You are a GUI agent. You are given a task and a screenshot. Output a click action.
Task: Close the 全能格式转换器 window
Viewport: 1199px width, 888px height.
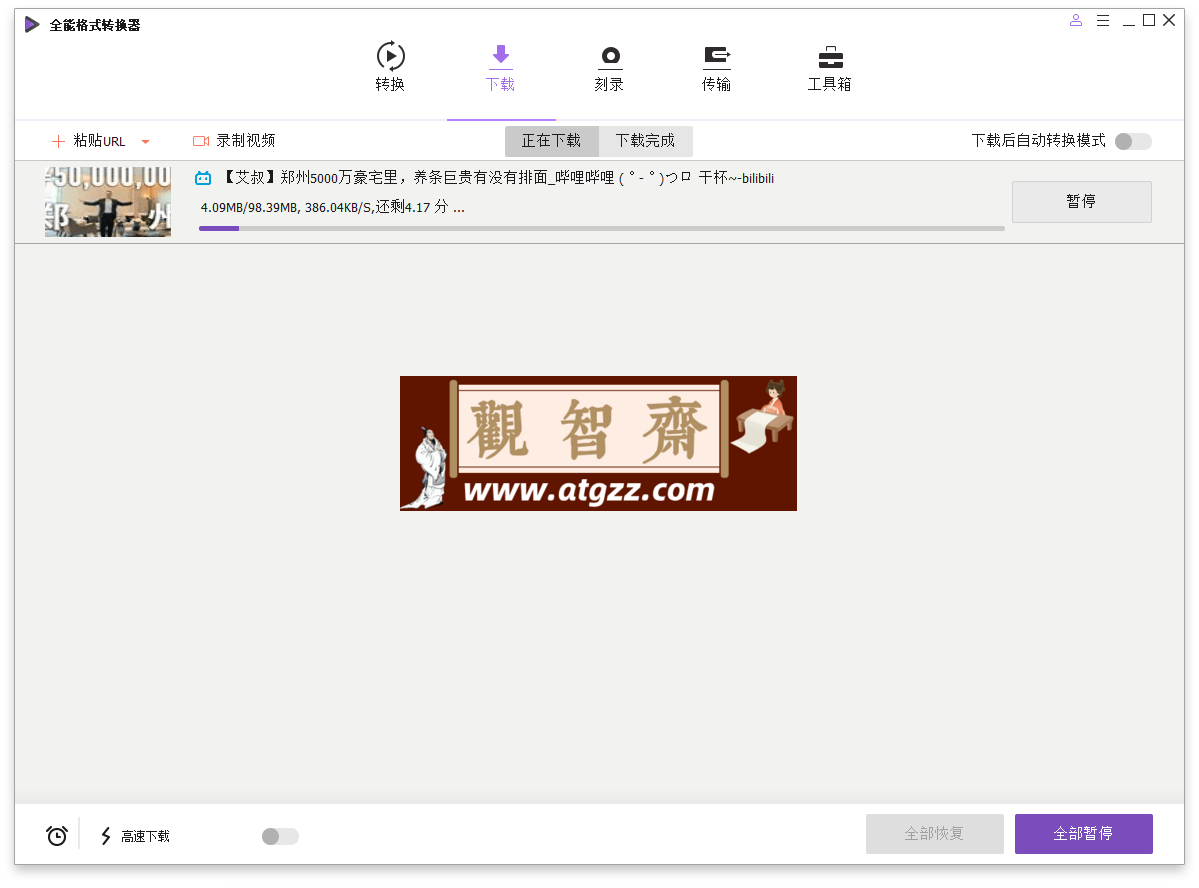[x=1169, y=21]
